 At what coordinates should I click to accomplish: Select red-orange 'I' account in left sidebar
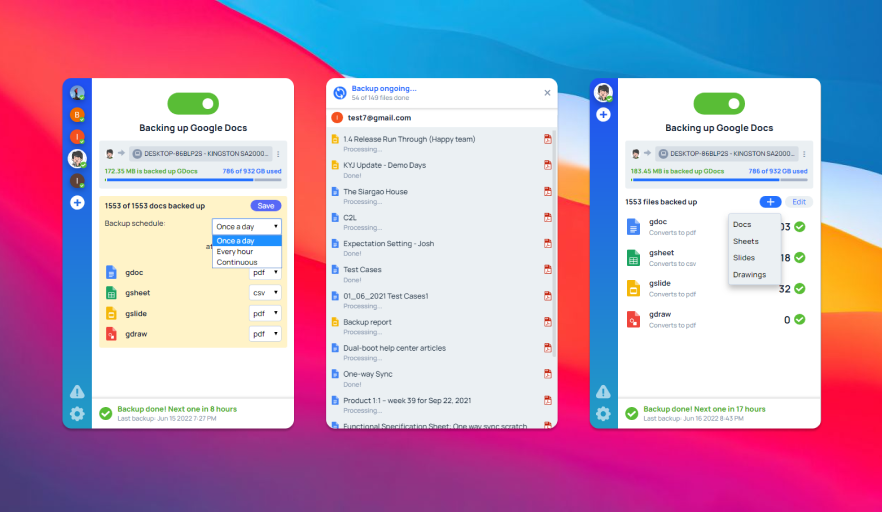coord(77,137)
